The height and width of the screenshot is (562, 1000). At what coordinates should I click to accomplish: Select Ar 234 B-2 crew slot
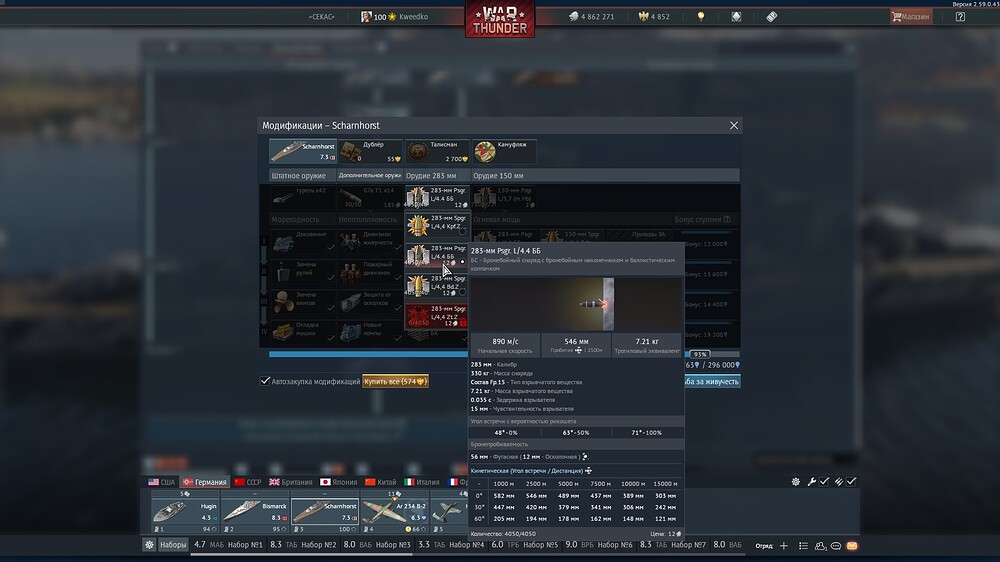pyautogui.click(x=395, y=512)
